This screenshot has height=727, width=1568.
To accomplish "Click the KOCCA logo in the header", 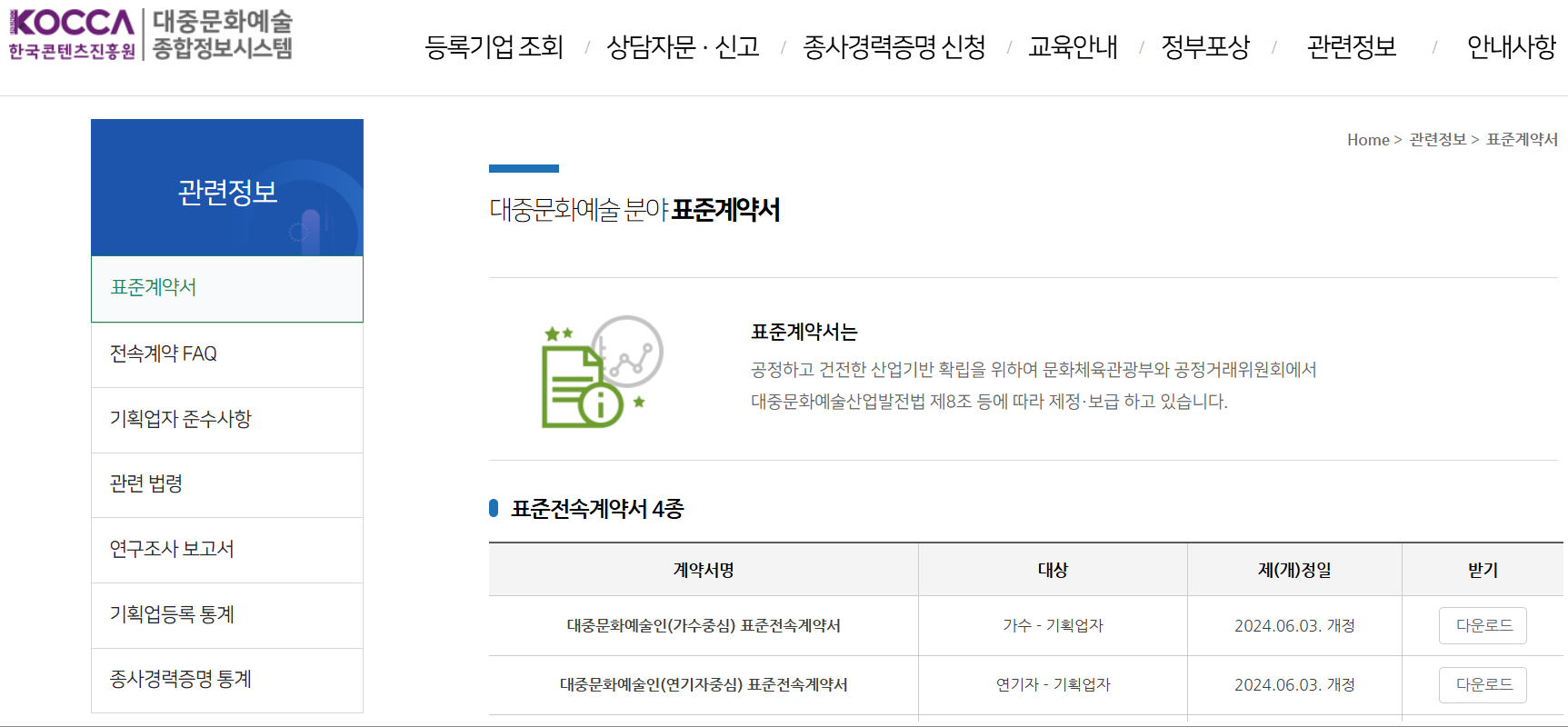I will pyautogui.click(x=72, y=35).
